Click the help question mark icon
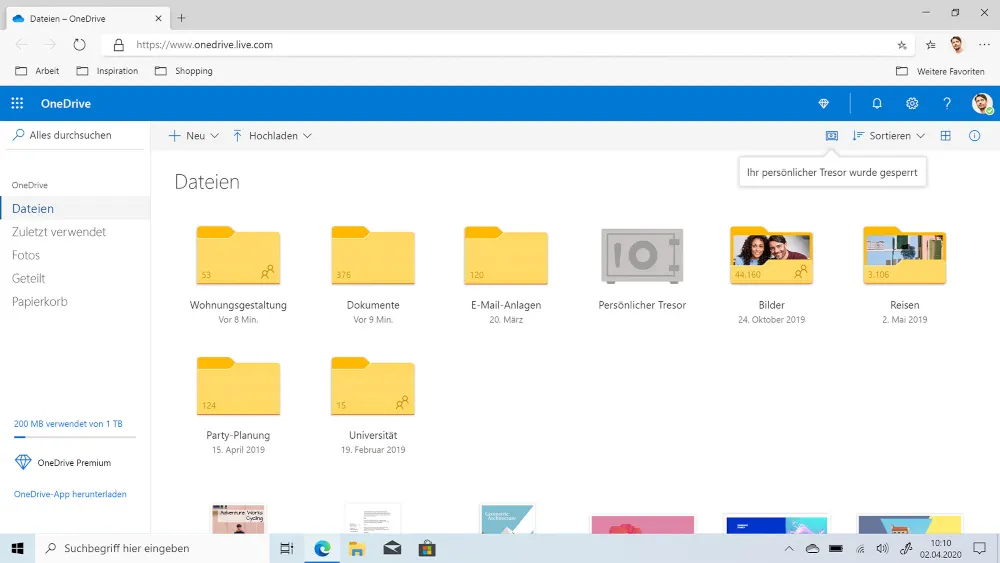 point(947,104)
